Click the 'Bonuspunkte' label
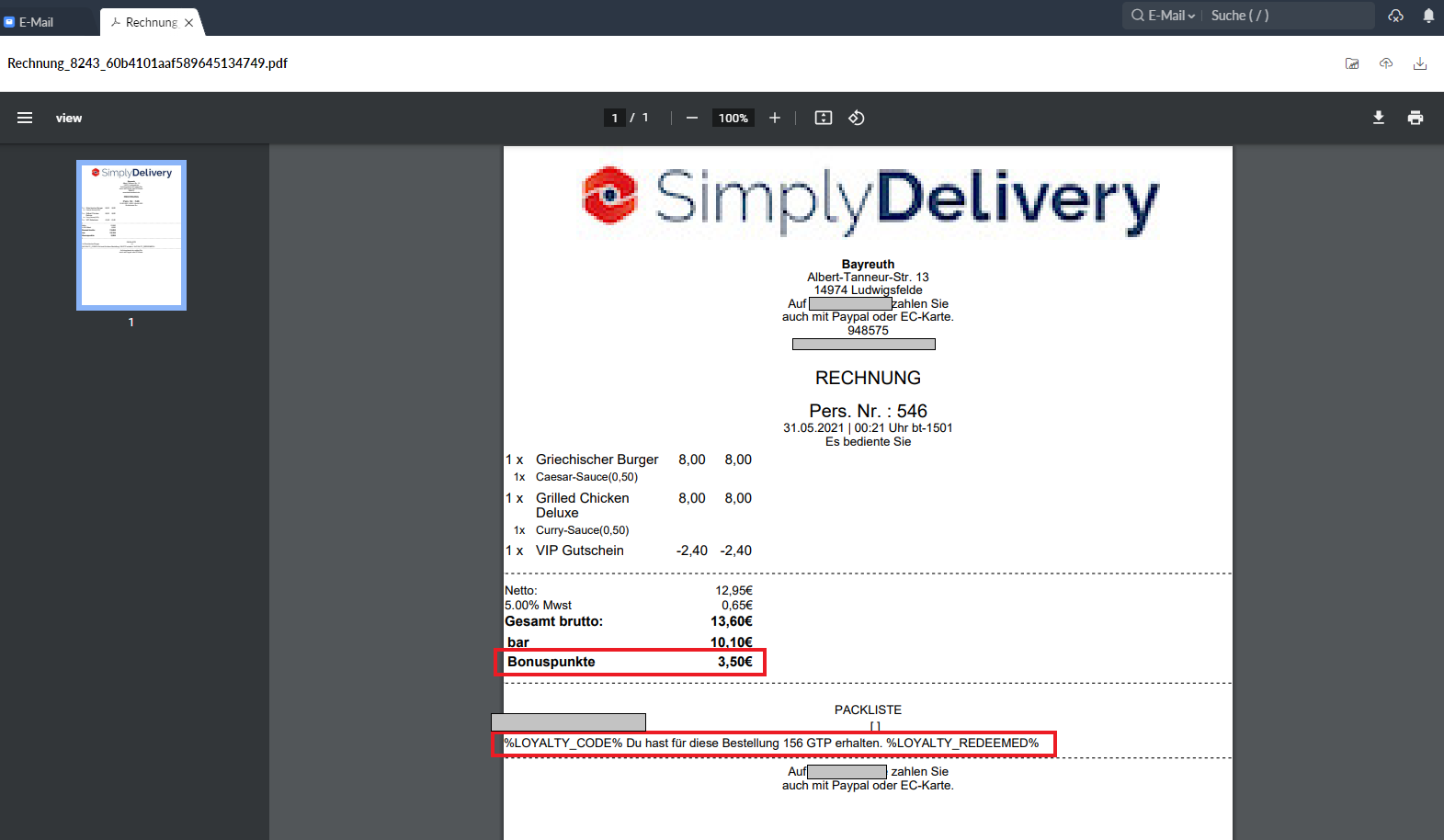The width and height of the screenshot is (1444, 840). tap(551, 662)
